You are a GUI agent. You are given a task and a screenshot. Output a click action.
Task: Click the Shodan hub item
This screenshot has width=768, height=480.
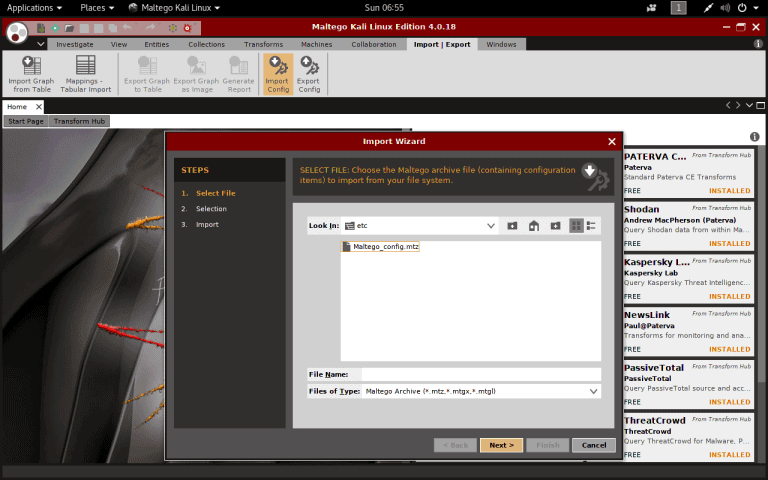pyautogui.click(x=688, y=226)
